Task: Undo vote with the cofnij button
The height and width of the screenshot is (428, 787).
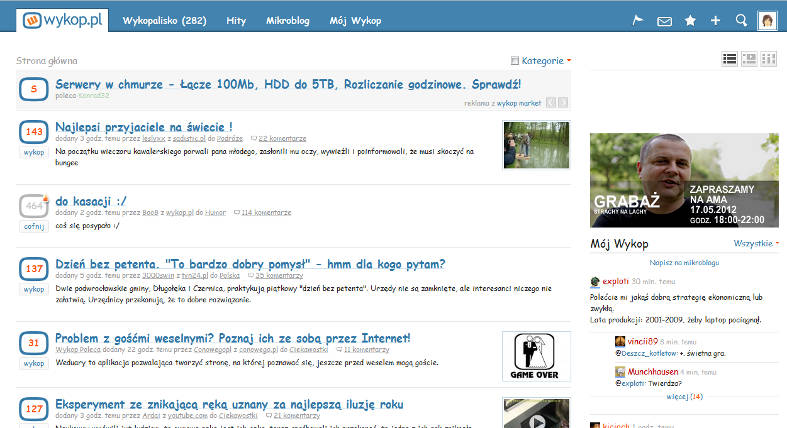Action: (34, 226)
